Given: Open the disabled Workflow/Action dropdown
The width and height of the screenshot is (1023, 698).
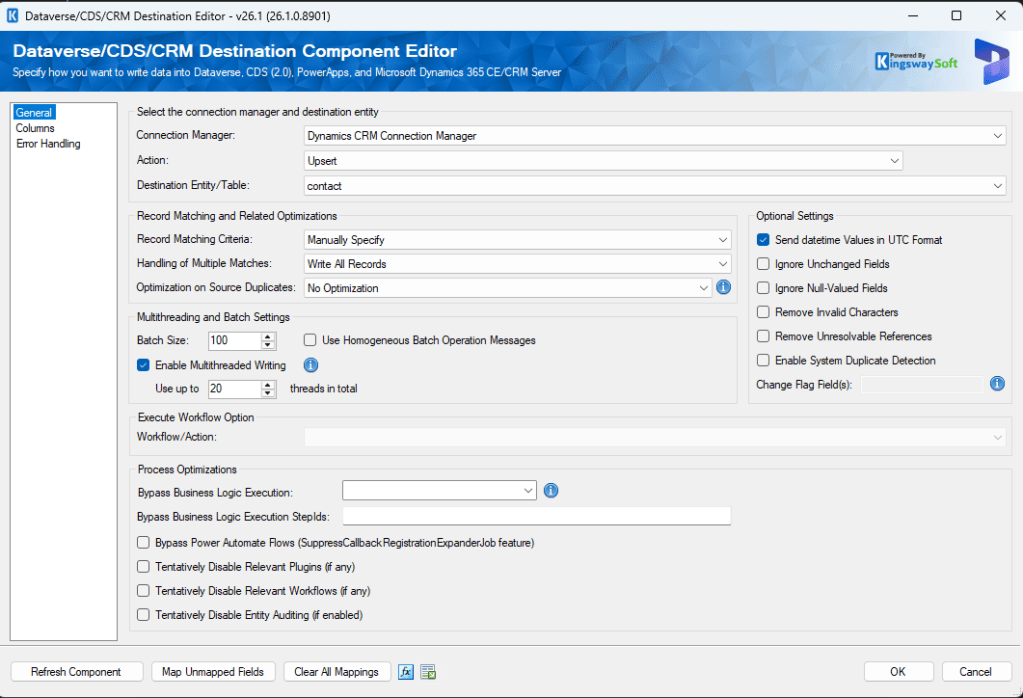Looking at the screenshot, I should click(x=654, y=437).
